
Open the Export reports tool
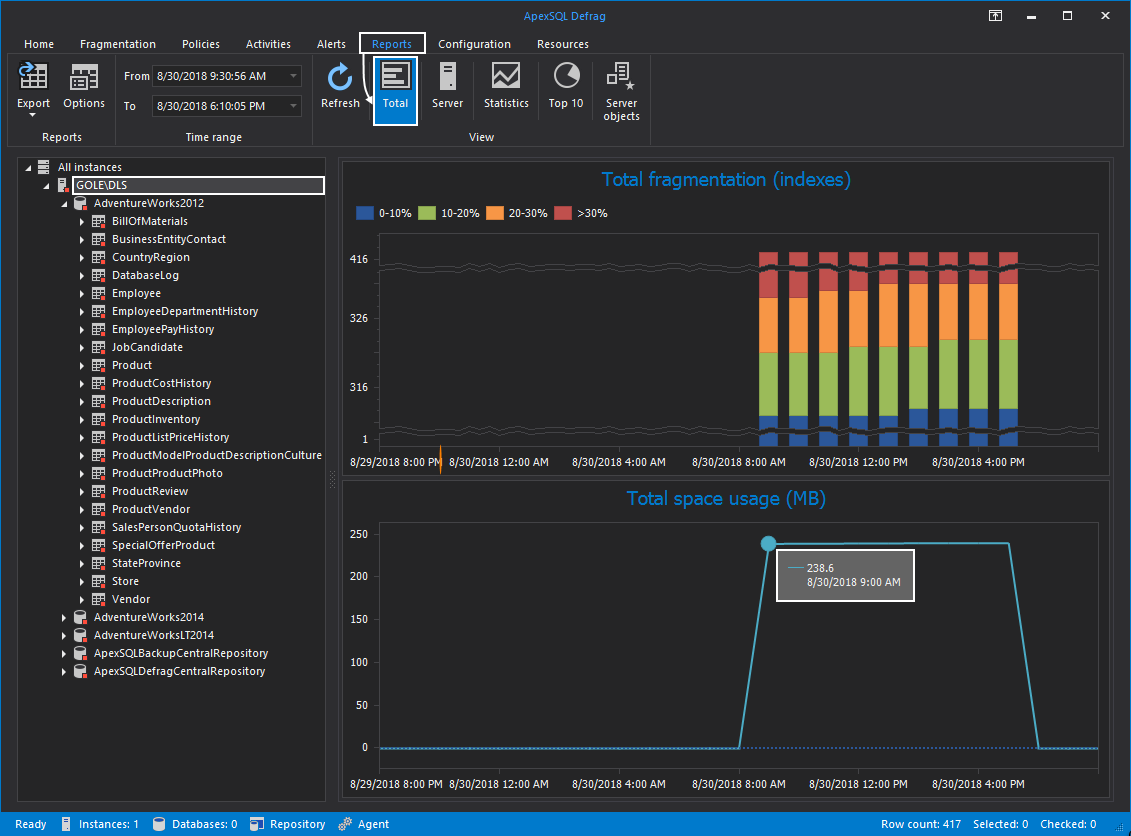click(x=33, y=88)
